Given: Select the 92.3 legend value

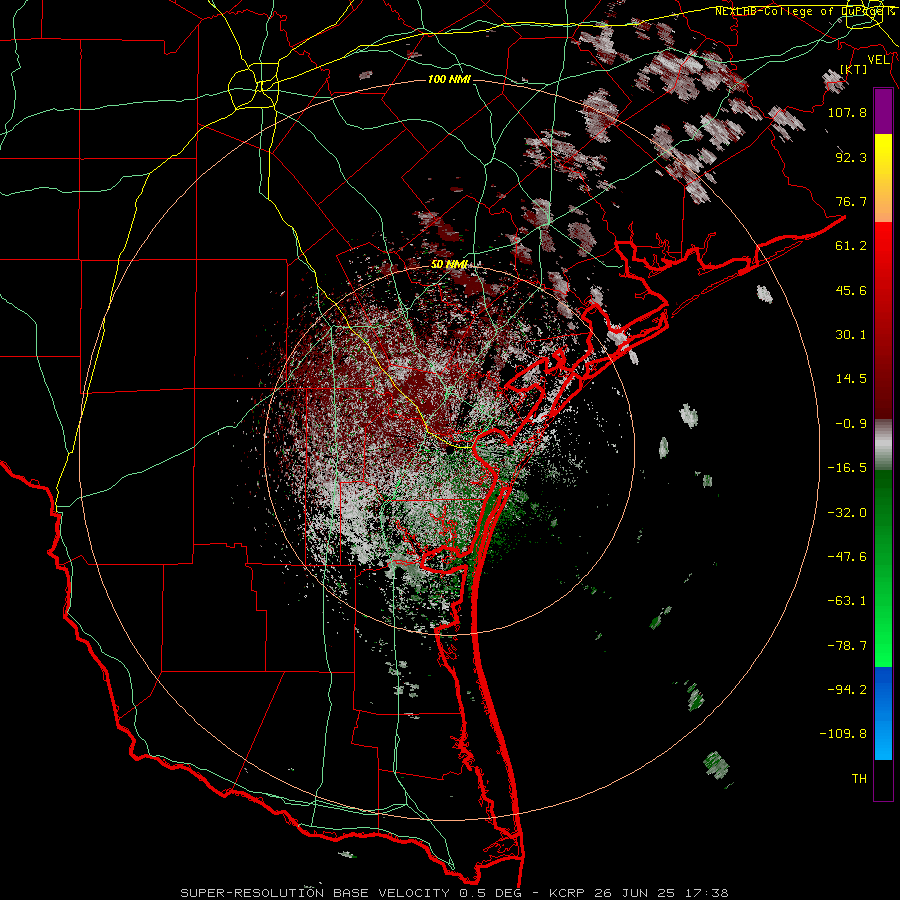Looking at the screenshot, I should (851, 157).
